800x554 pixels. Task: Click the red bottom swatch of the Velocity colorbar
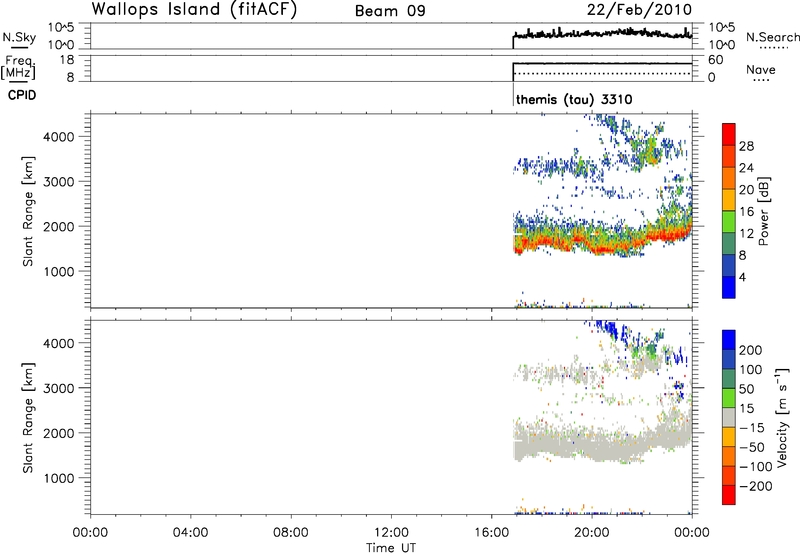[729, 495]
